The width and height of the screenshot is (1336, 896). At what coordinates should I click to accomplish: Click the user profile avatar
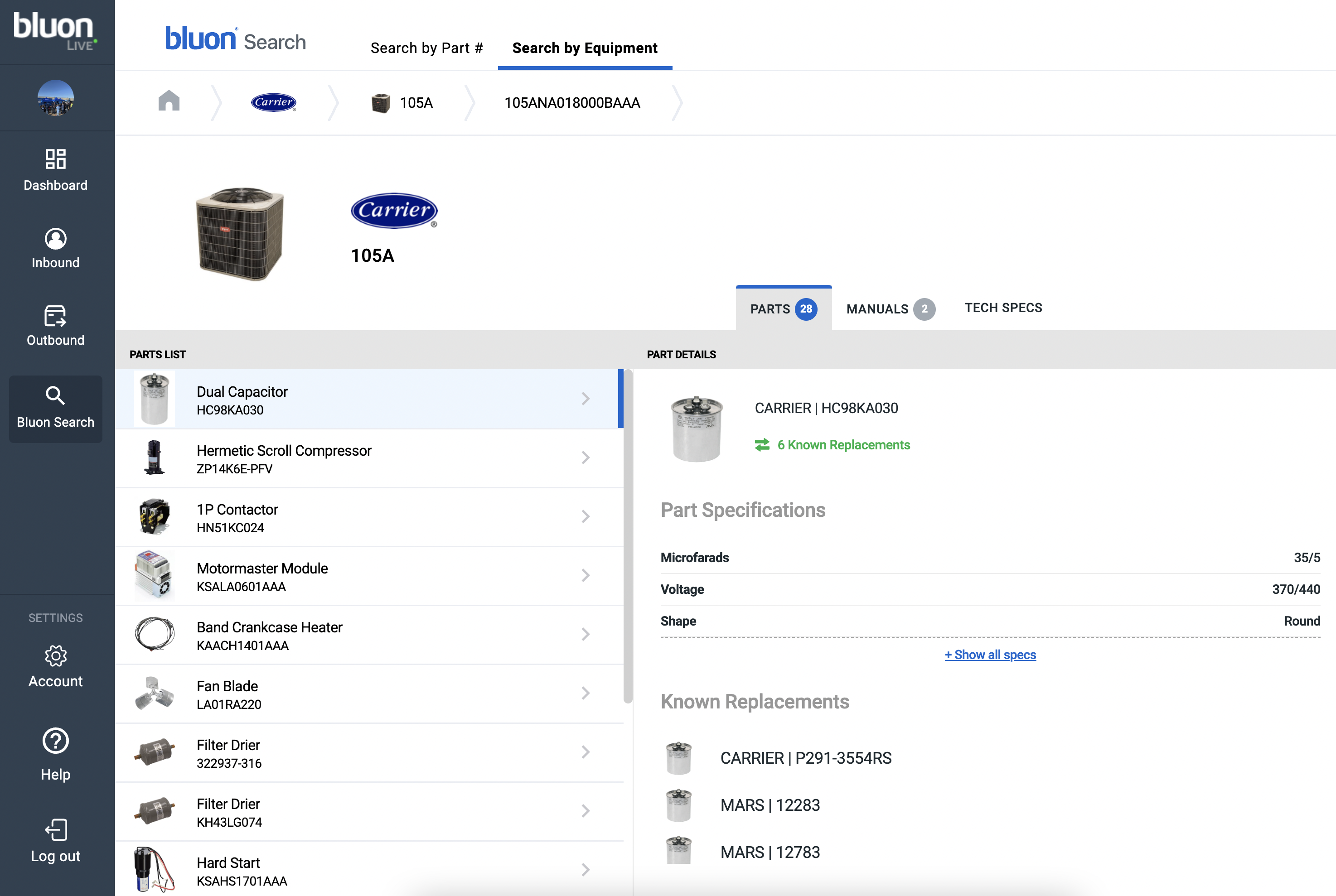(x=55, y=98)
